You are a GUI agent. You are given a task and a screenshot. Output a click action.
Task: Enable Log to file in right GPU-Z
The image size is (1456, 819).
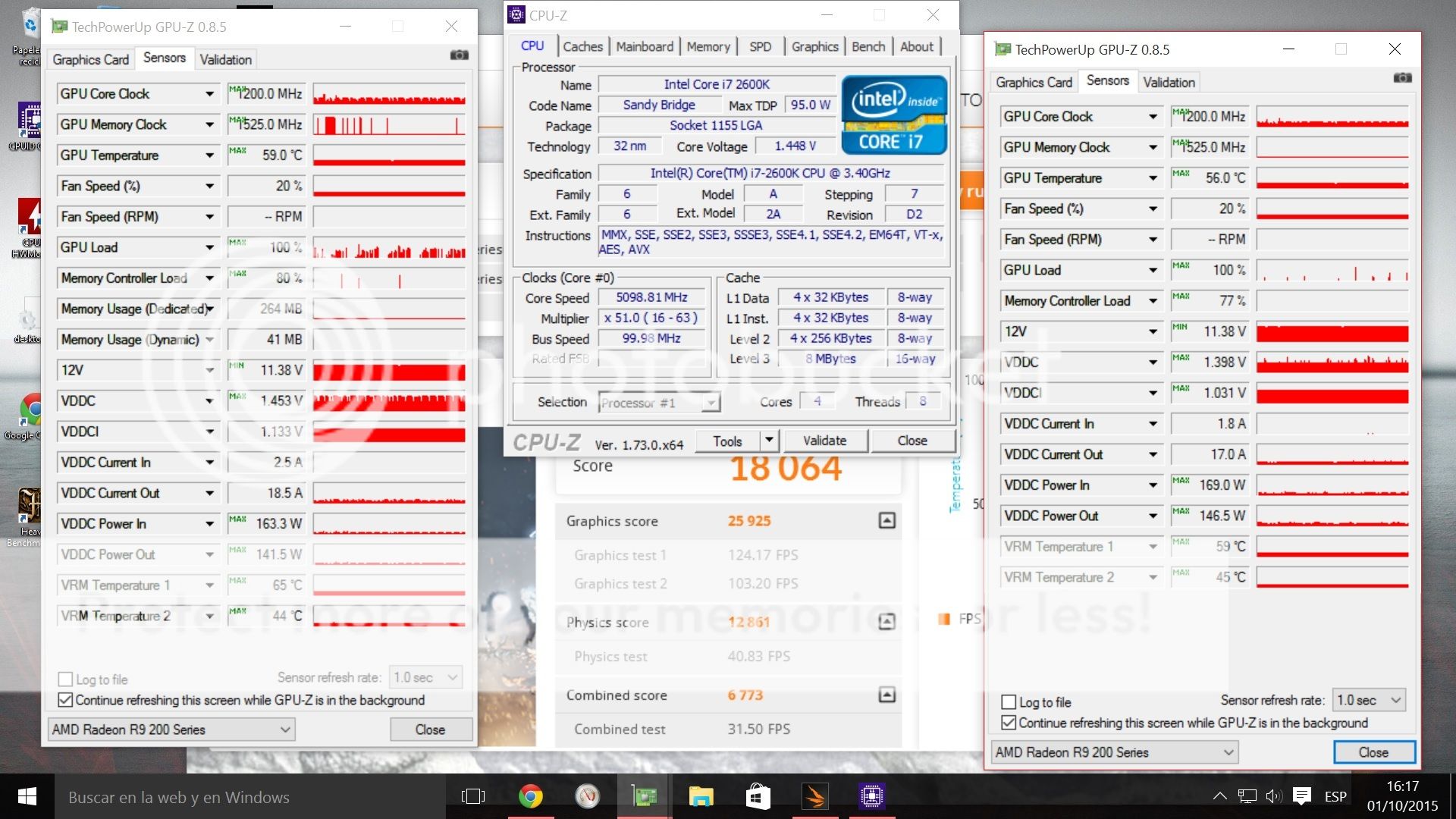coord(1009,702)
